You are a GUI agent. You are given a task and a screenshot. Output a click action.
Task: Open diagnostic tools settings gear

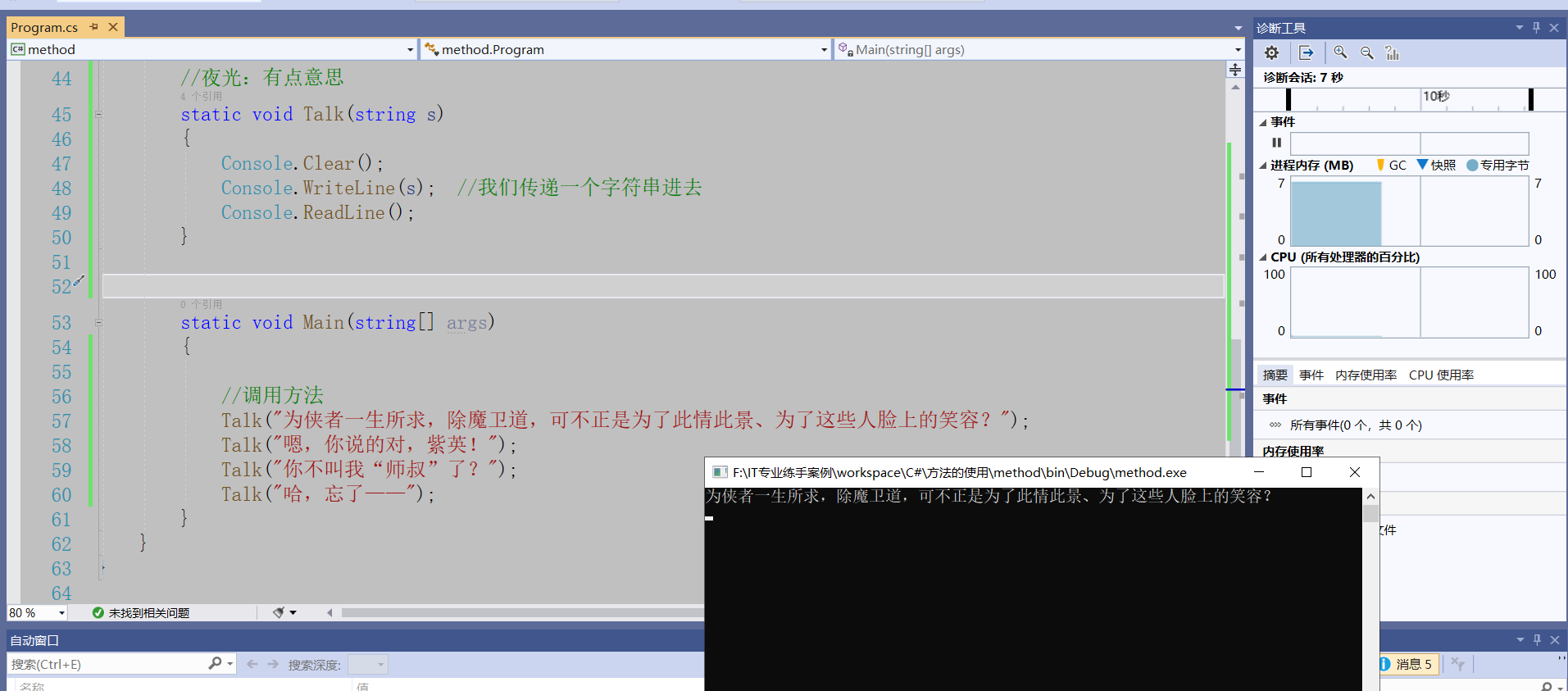coord(1271,52)
